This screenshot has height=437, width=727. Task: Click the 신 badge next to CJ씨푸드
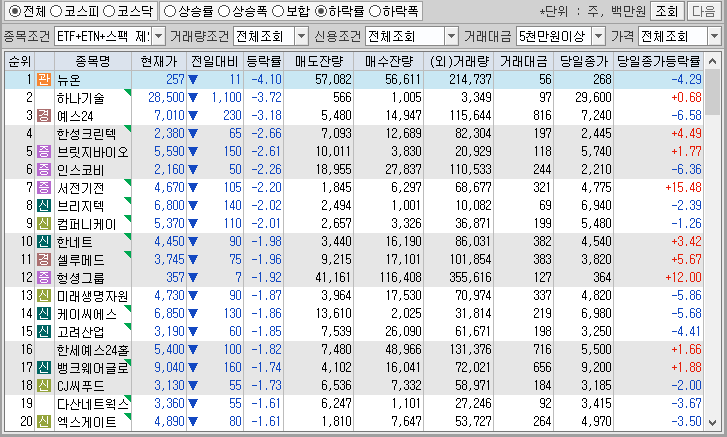pos(44,386)
